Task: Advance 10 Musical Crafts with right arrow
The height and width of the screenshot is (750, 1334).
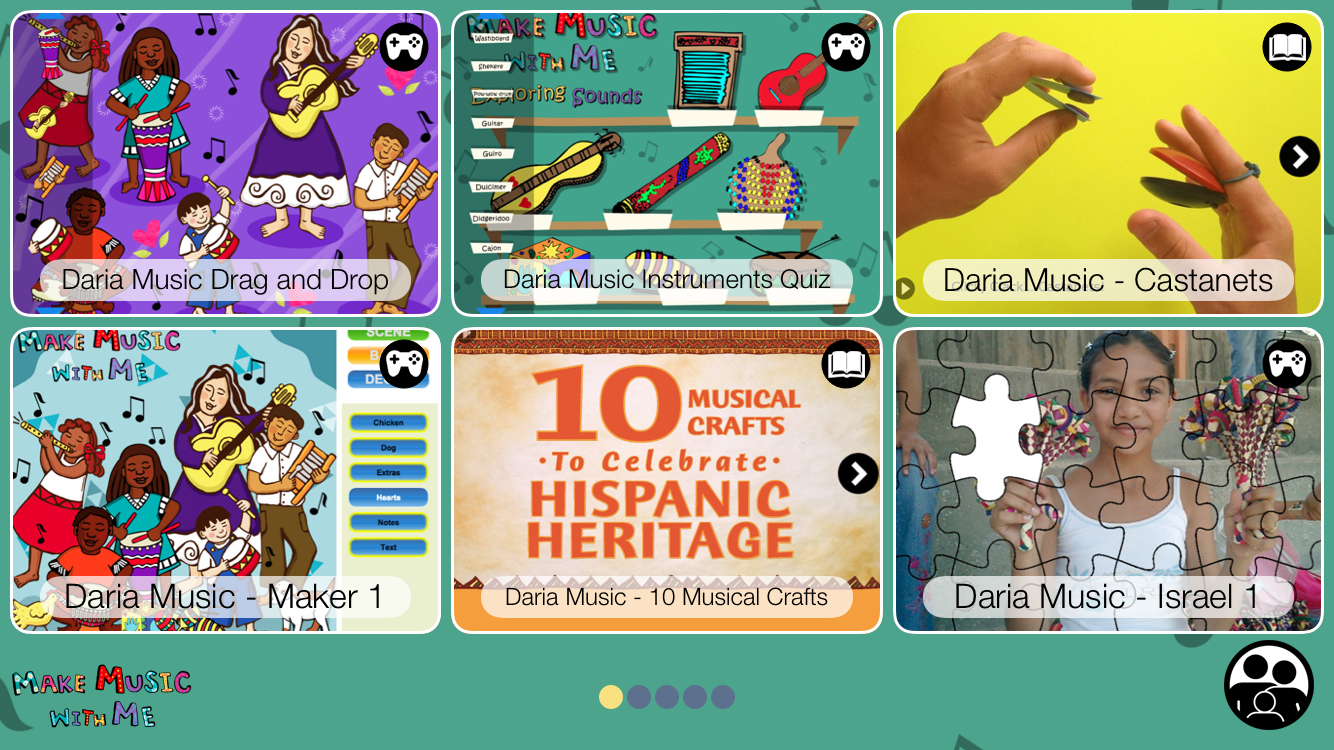Action: point(858,474)
